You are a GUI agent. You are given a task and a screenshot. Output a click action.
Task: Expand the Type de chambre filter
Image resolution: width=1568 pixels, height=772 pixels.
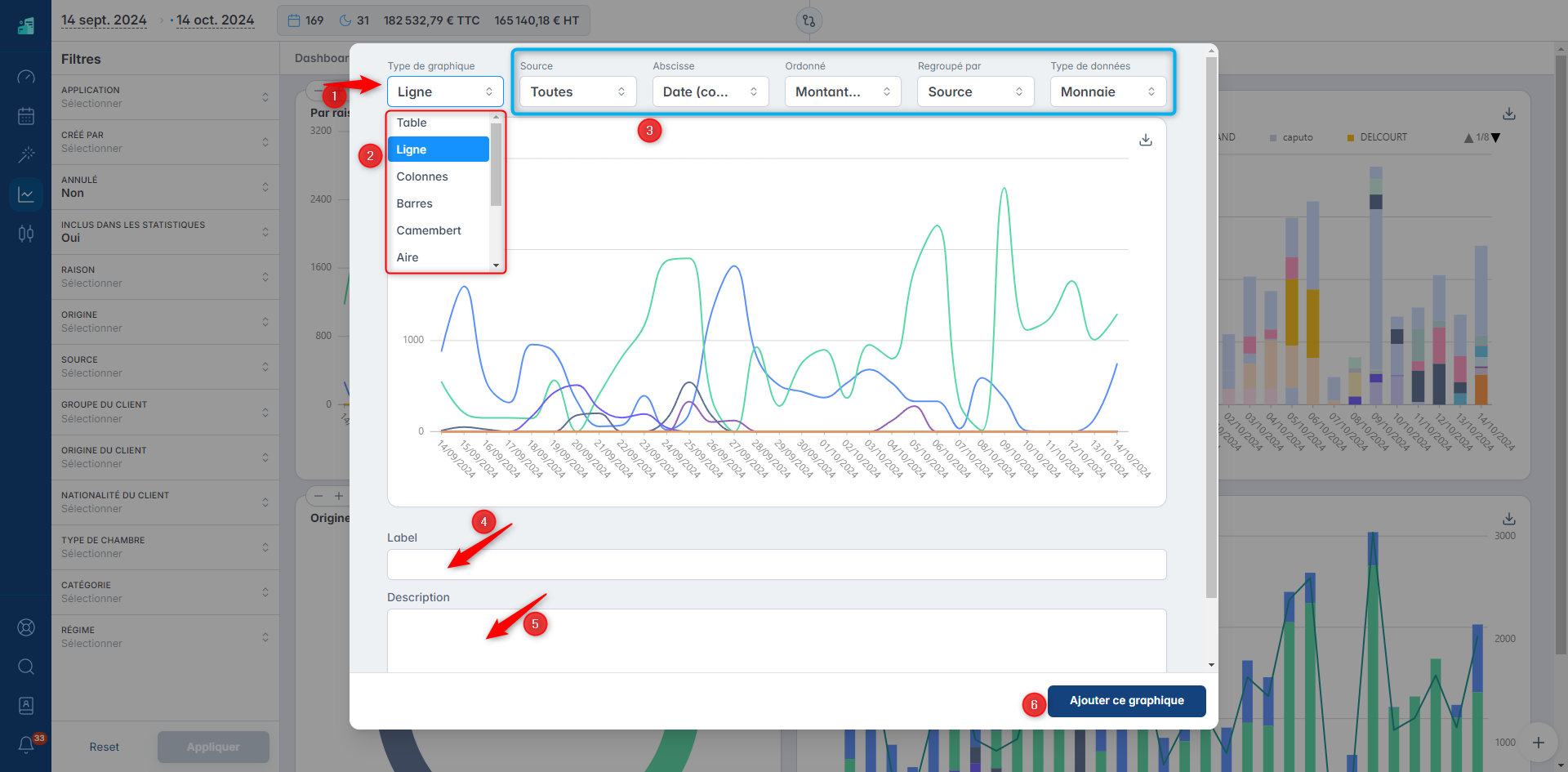tap(165, 547)
